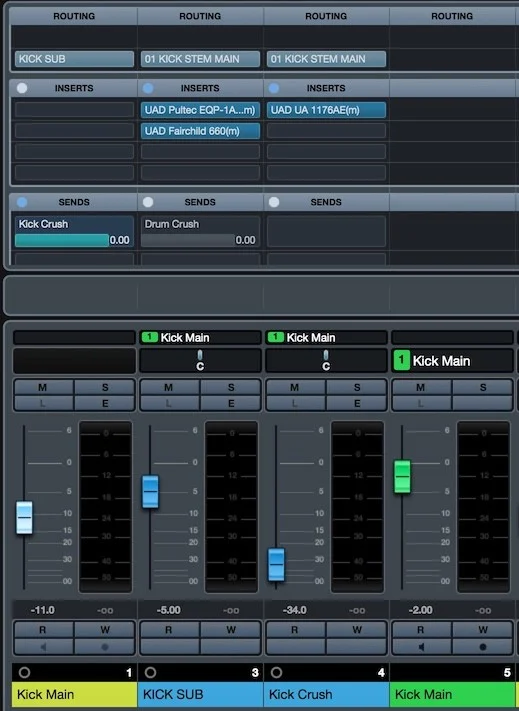Enable Read automation on KICK SUB
Screen dimensions: 519x711
(x=170, y=630)
